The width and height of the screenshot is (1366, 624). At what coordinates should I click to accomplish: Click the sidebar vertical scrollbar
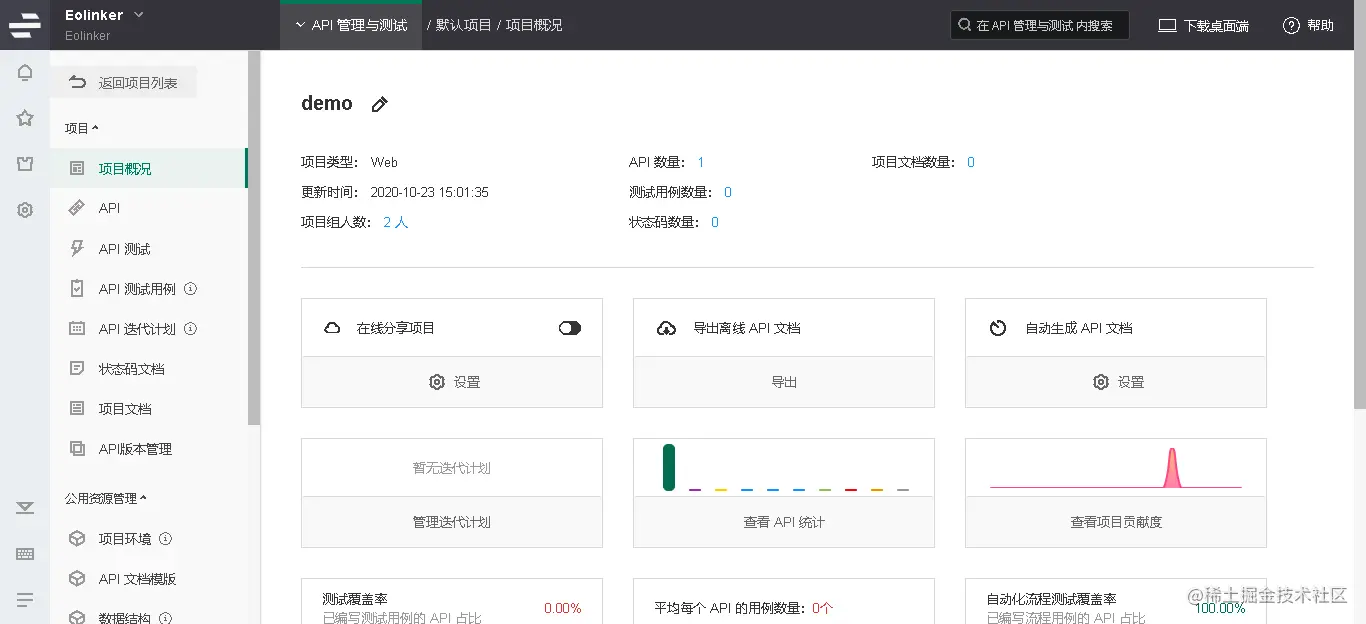[x=254, y=238]
